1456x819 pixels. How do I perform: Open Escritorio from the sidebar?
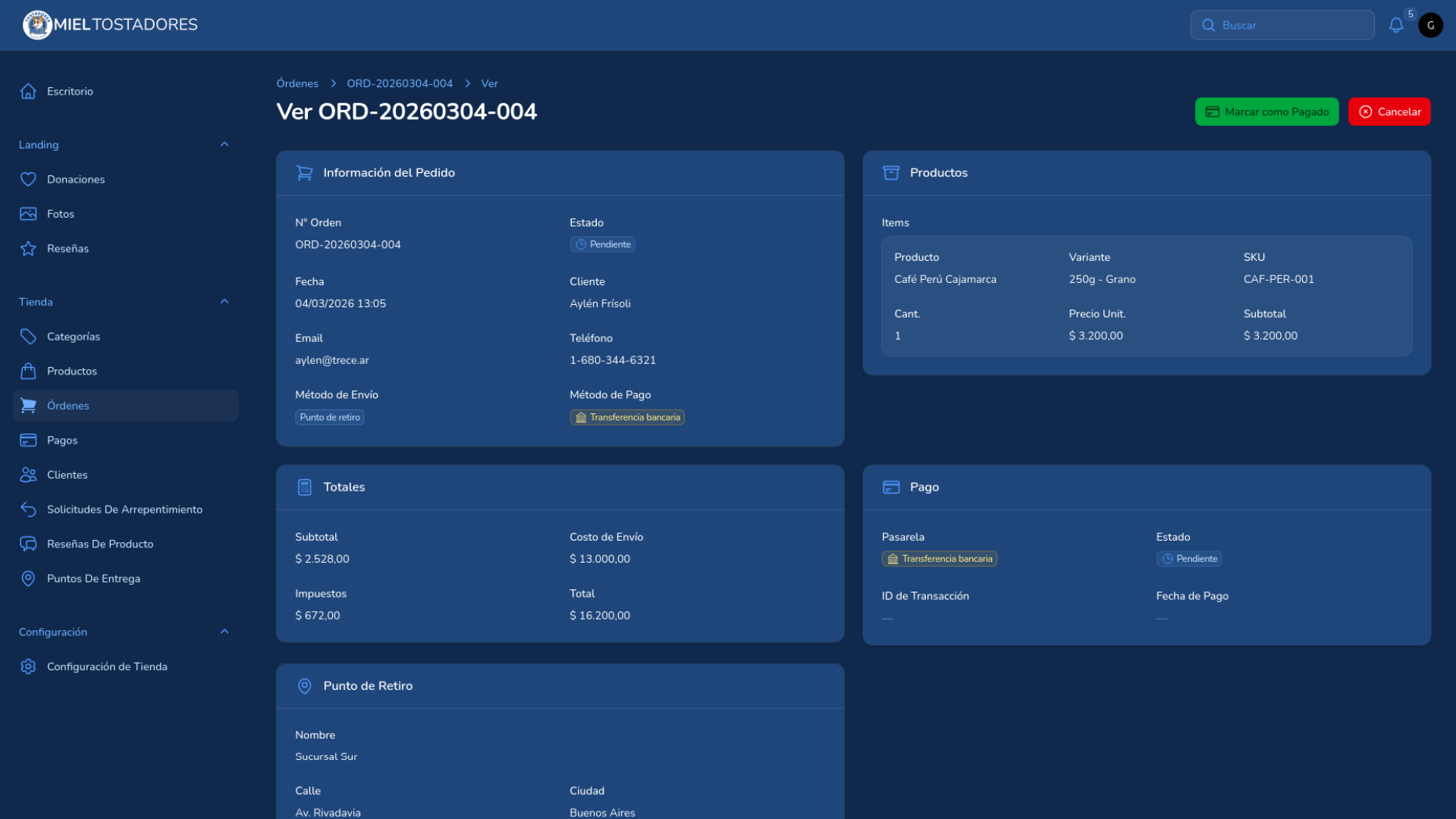[126, 91]
